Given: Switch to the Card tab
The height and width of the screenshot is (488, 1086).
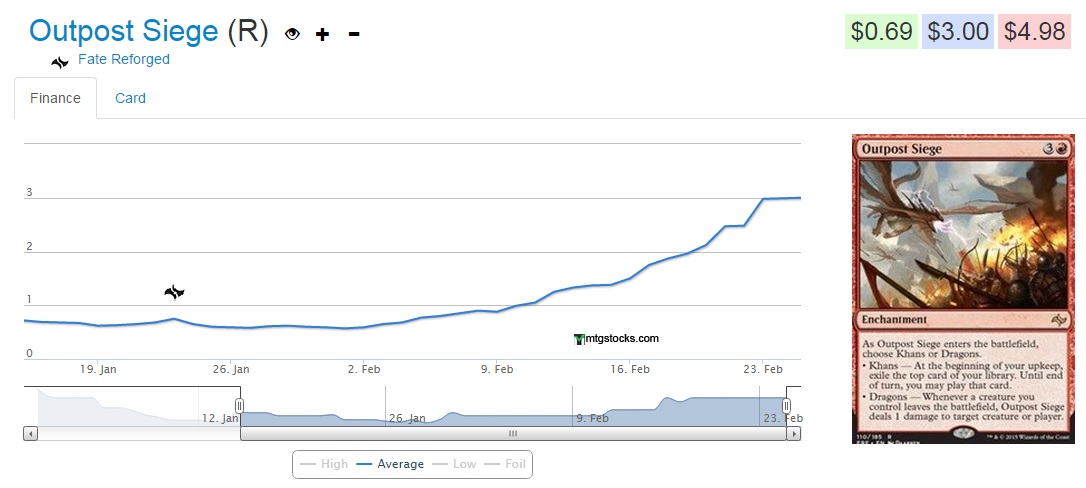Looking at the screenshot, I should pyautogui.click(x=130, y=98).
